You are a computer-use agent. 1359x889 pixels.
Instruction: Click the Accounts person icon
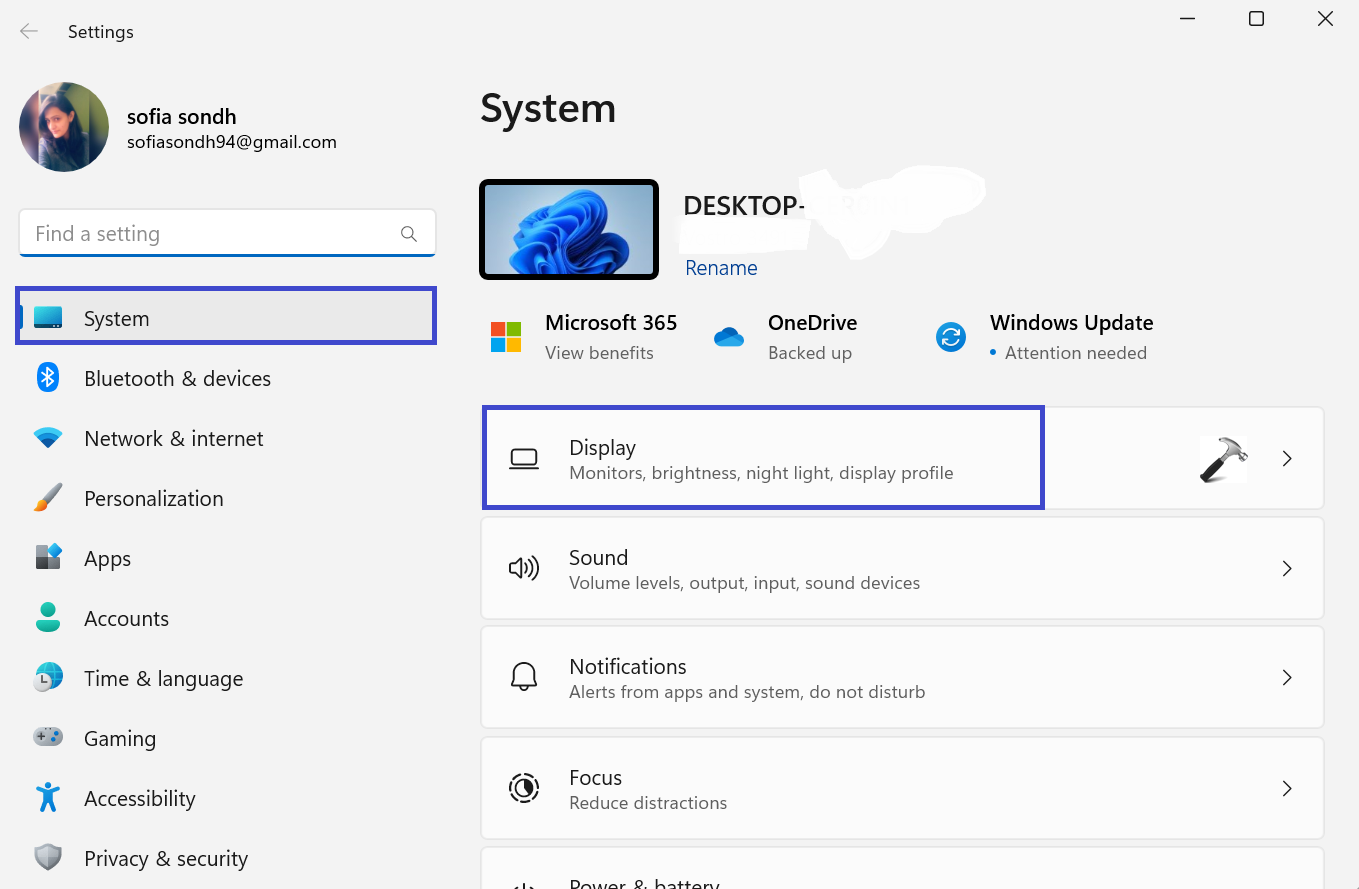48,618
